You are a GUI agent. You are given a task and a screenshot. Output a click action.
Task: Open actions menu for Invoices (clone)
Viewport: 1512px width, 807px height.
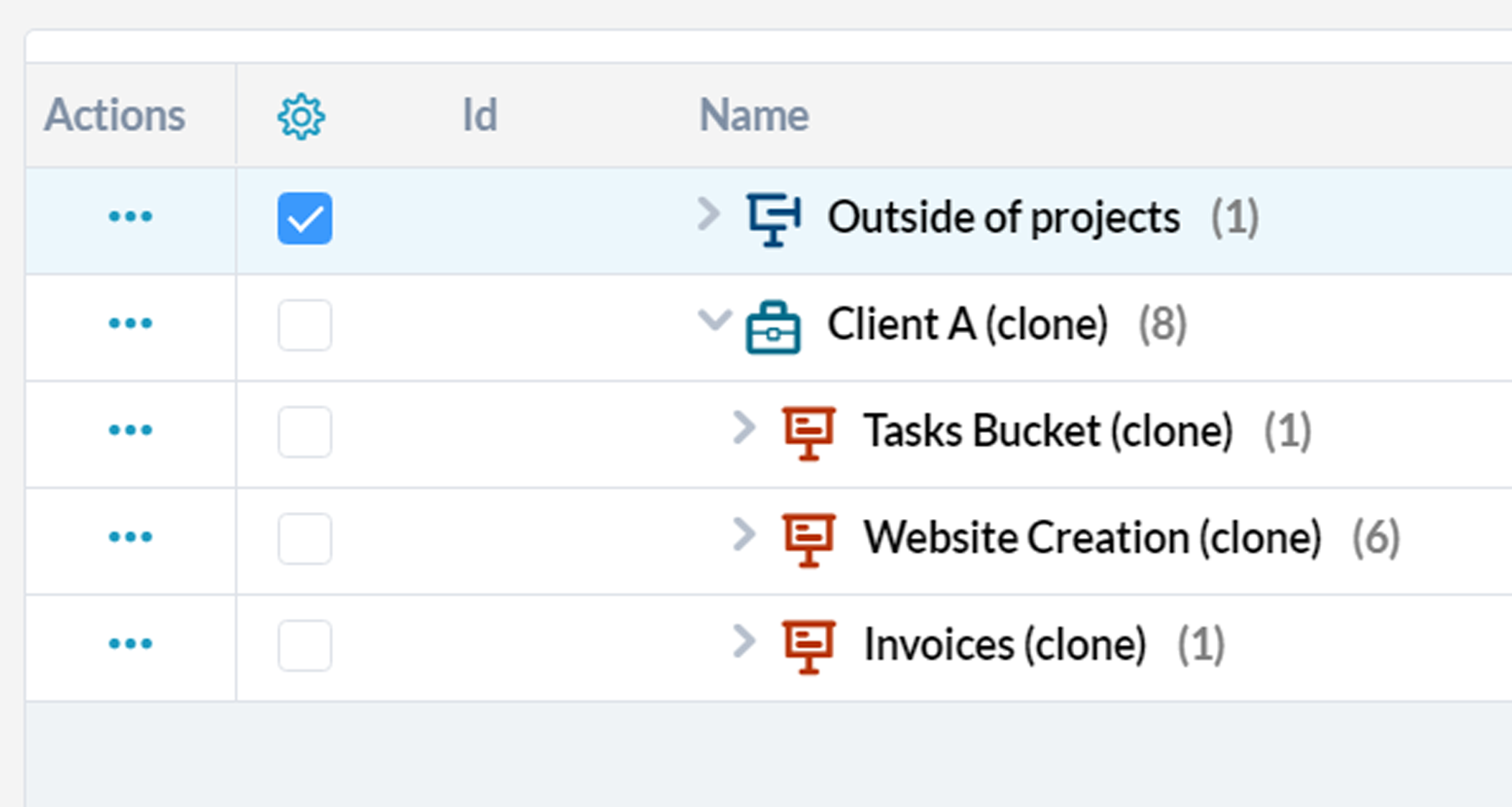click(x=130, y=643)
